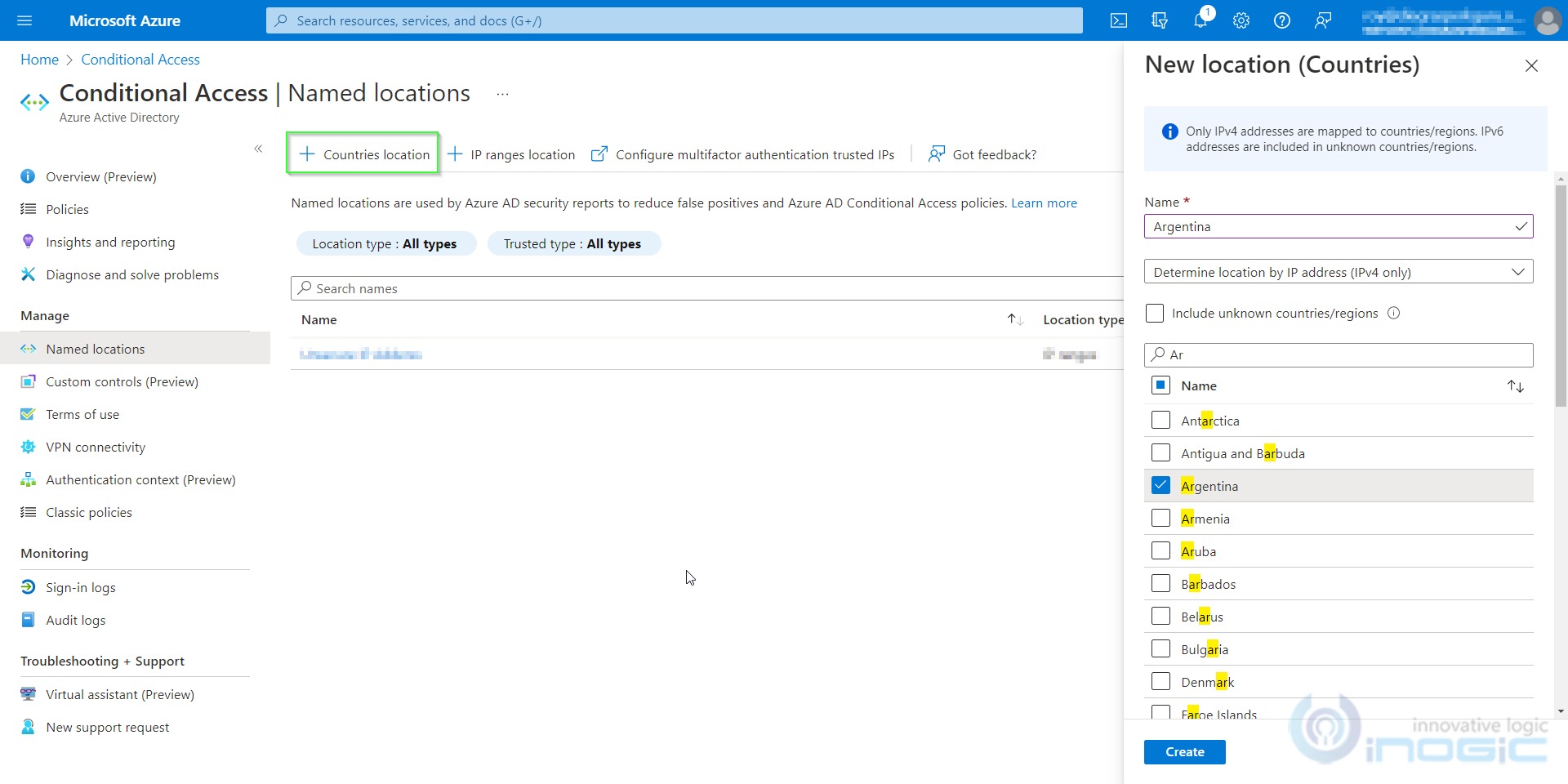Open Insights and reporting
1568x784 pixels.
coord(110,242)
